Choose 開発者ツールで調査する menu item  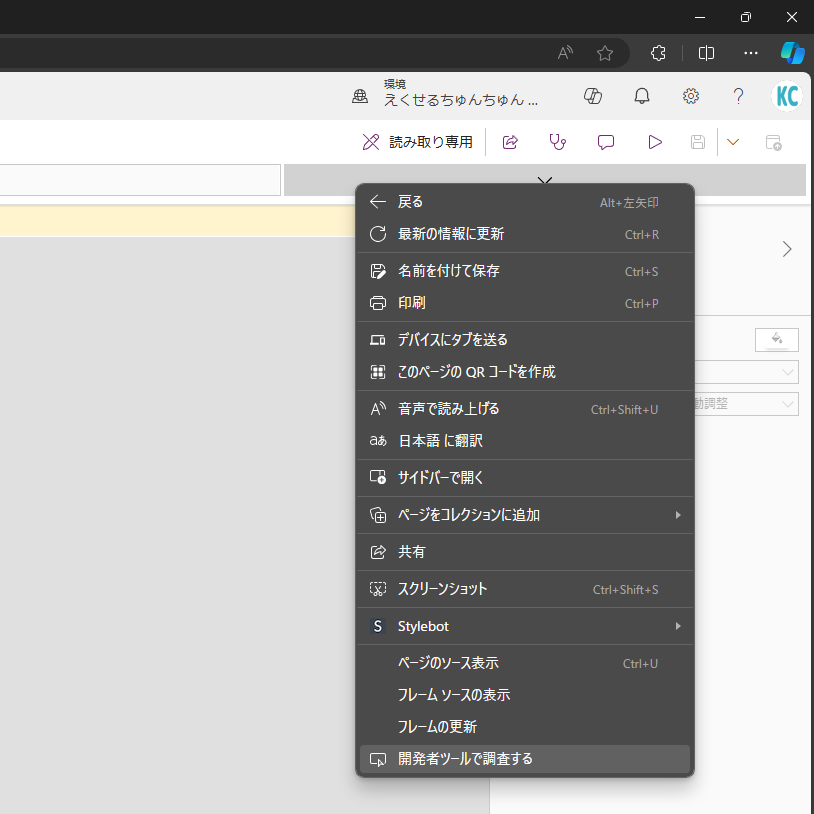coord(525,759)
